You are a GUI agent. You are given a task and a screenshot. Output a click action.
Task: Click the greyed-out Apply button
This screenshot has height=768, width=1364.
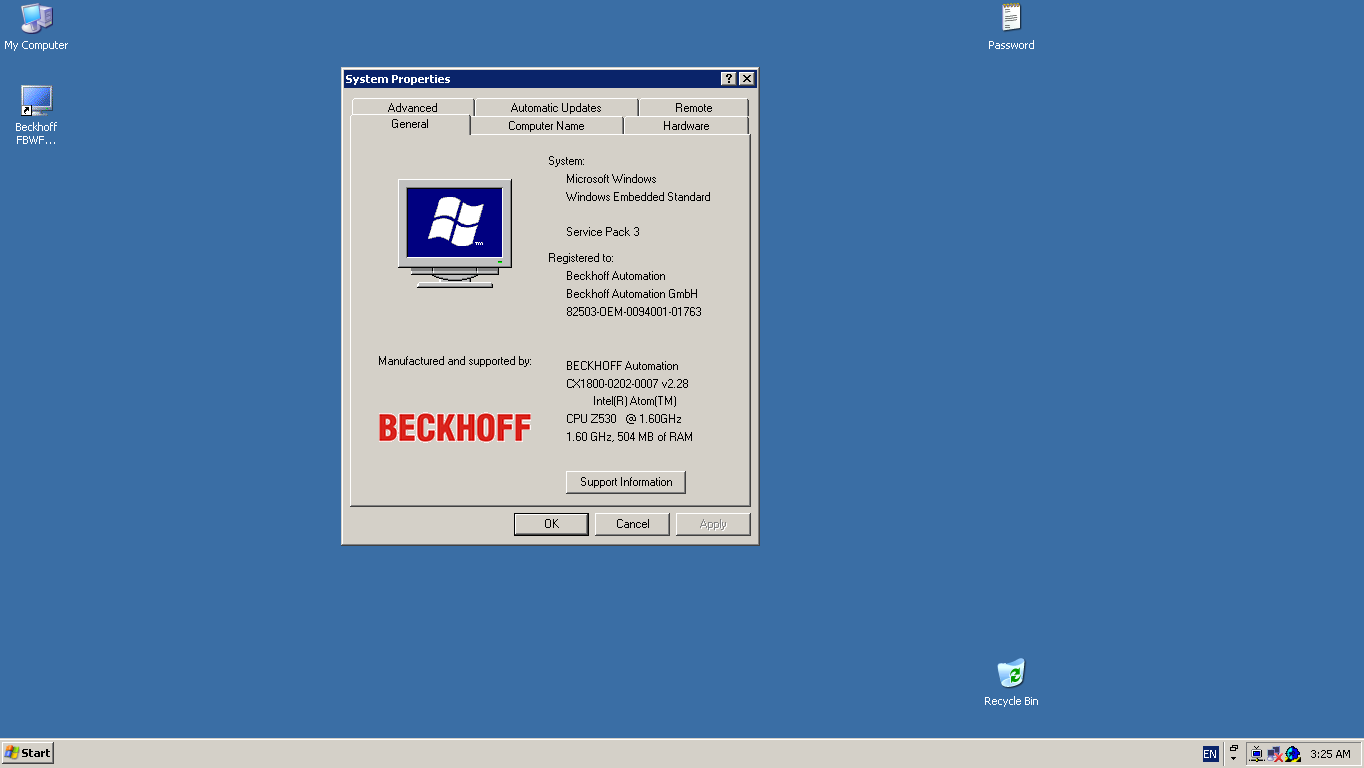(x=713, y=524)
